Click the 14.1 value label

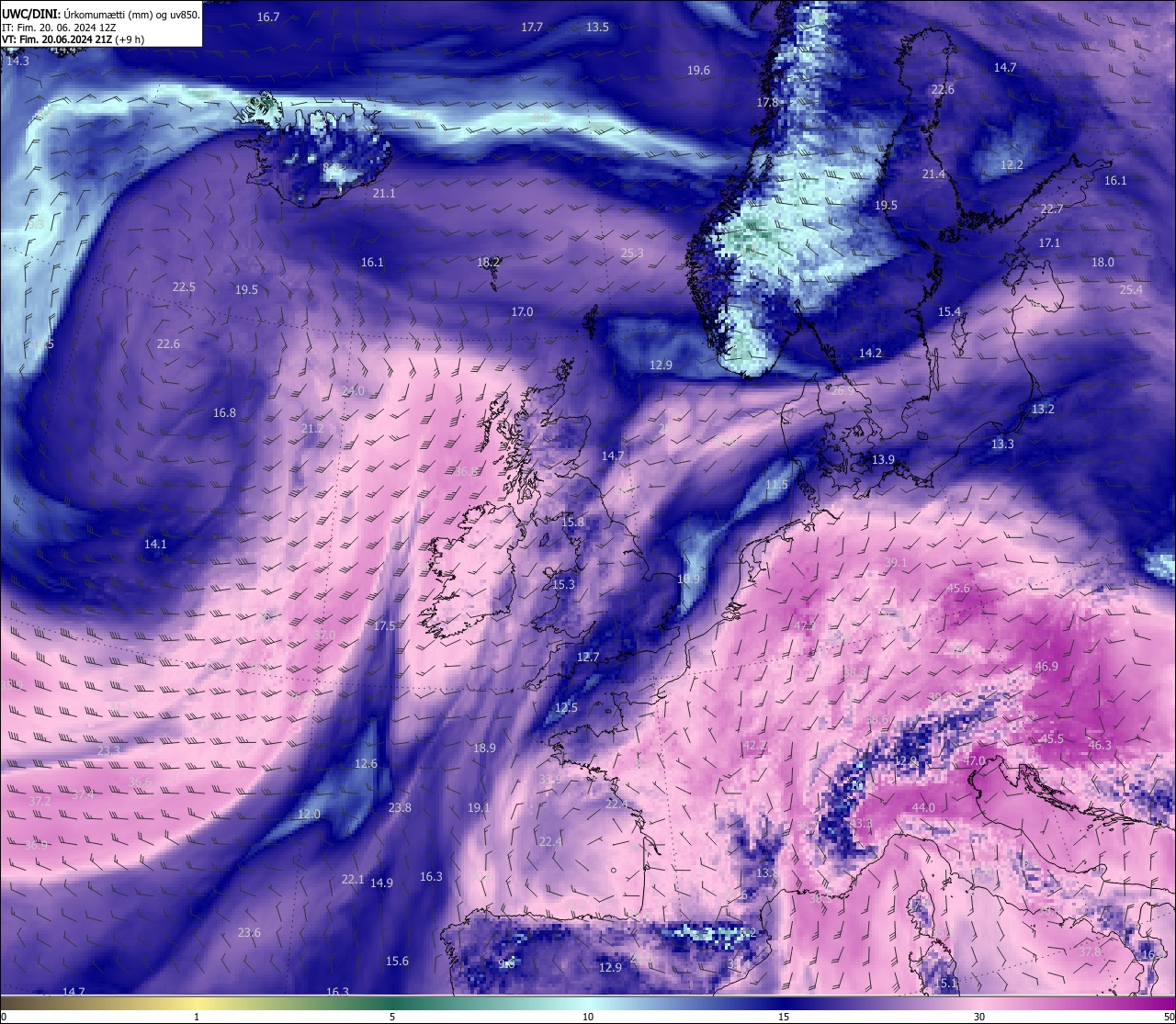pyautogui.click(x=155, y=545)
